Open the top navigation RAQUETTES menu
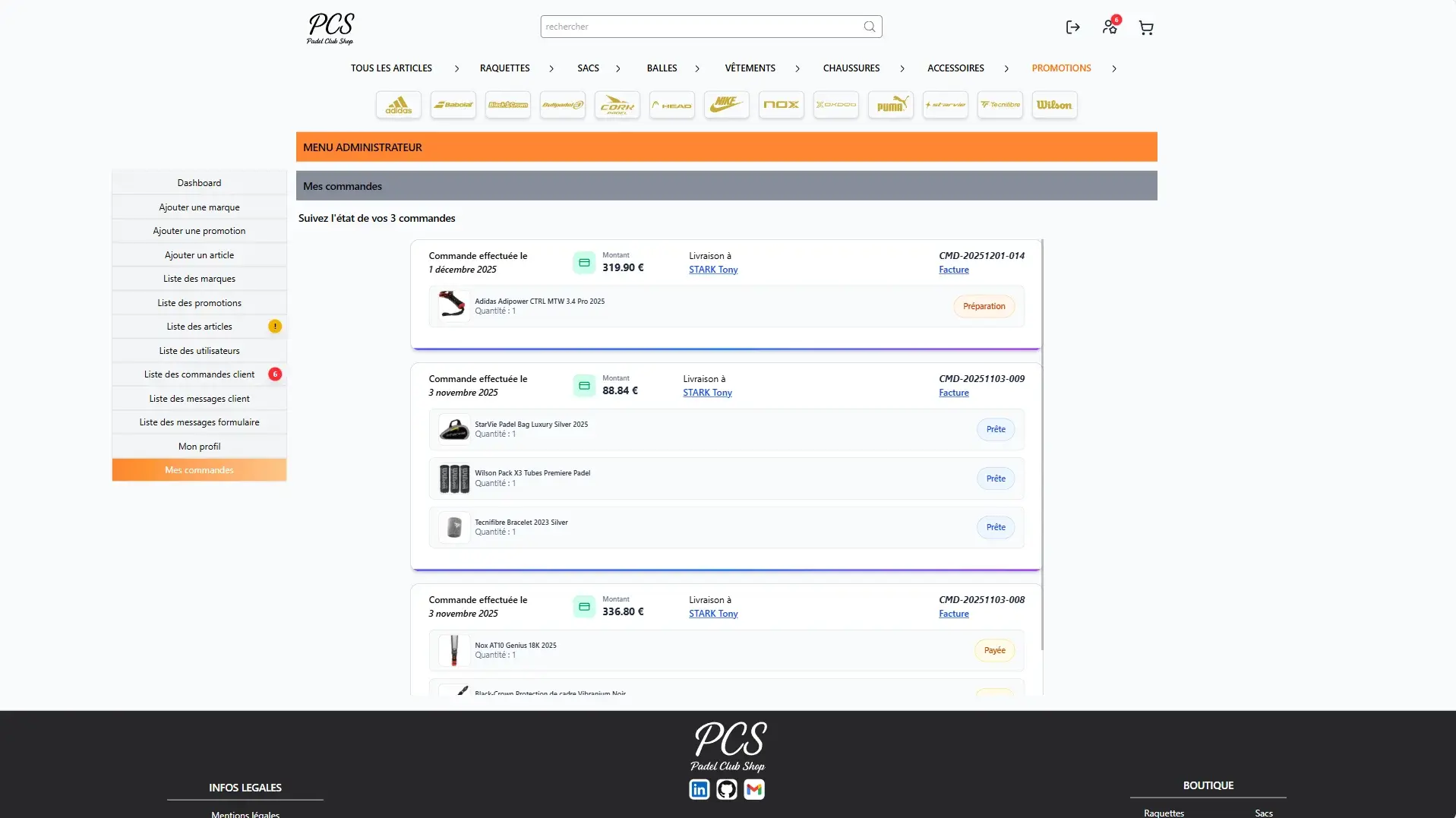The image size is (1456, 818). [505, 68]
